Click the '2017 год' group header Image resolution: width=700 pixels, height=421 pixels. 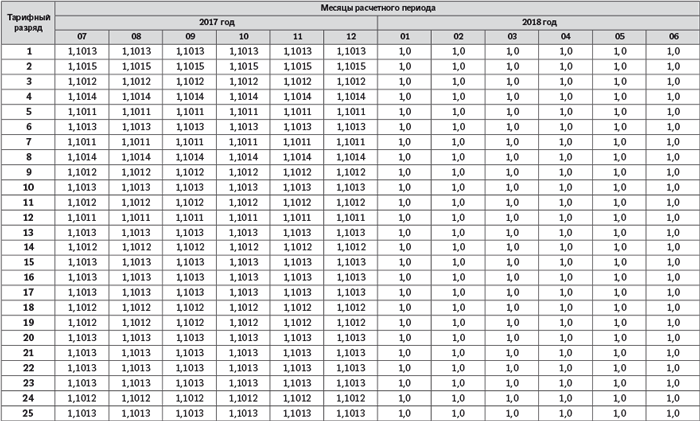point(216,21)
